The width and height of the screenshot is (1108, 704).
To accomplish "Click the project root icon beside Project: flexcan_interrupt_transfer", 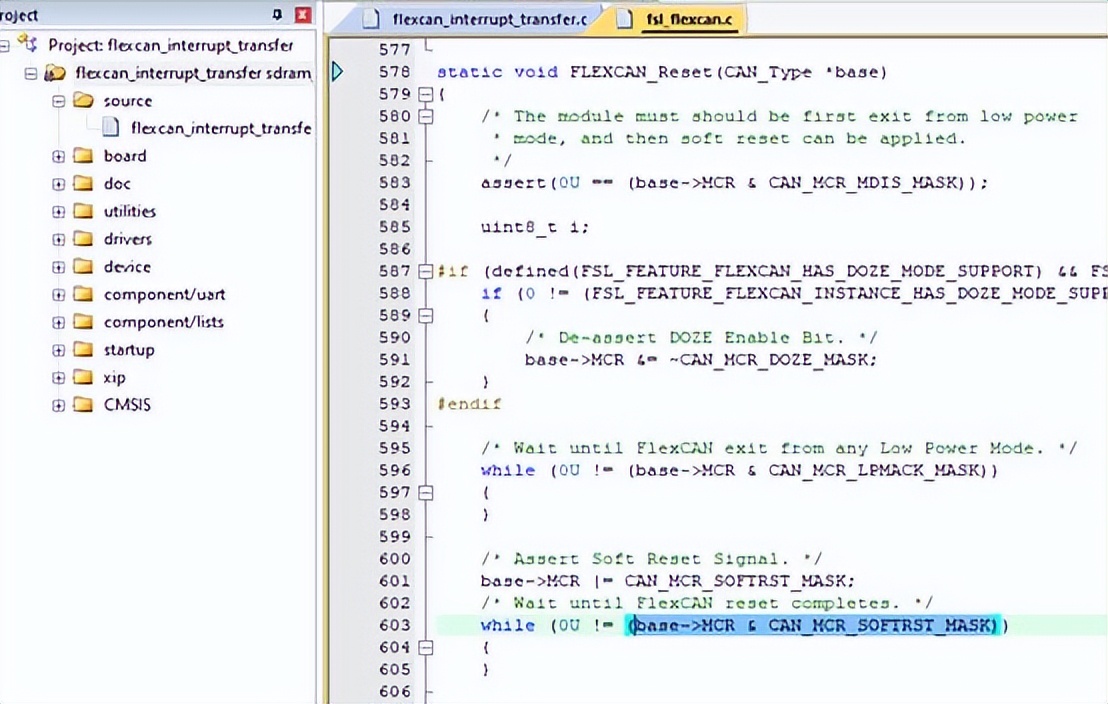I will (x=28, y=43).
